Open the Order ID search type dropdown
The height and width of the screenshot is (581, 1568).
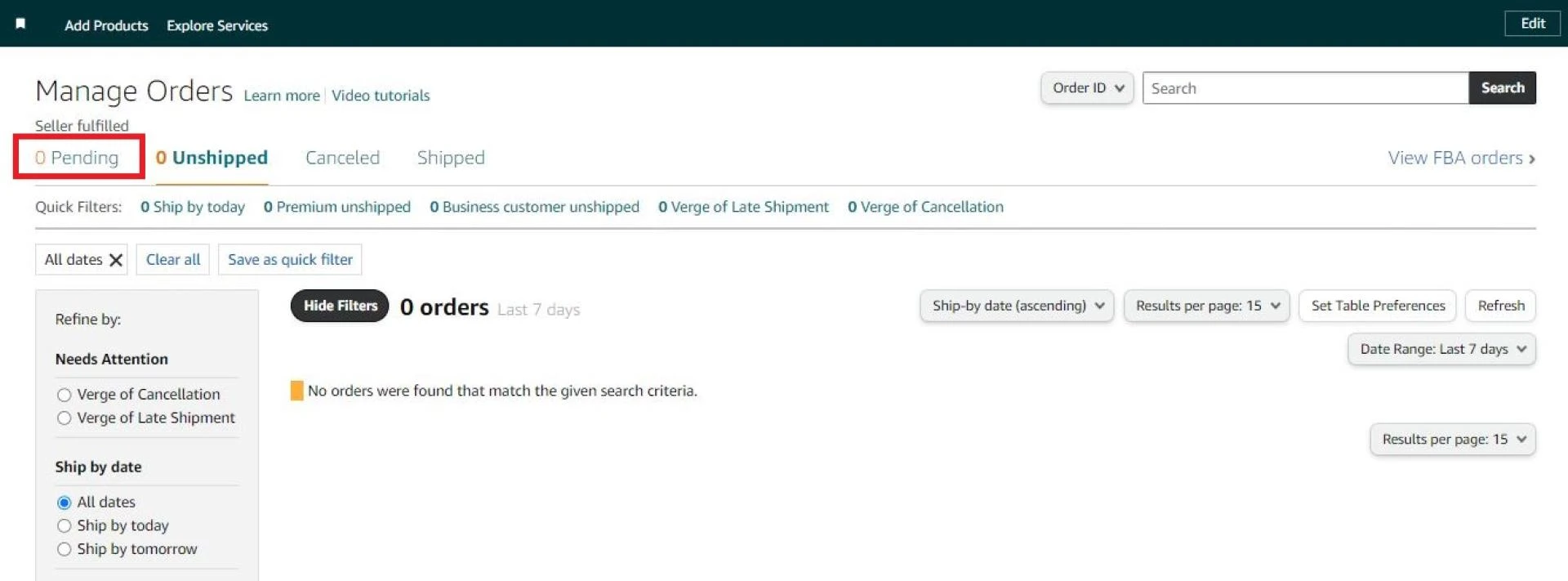point(1086,87)
